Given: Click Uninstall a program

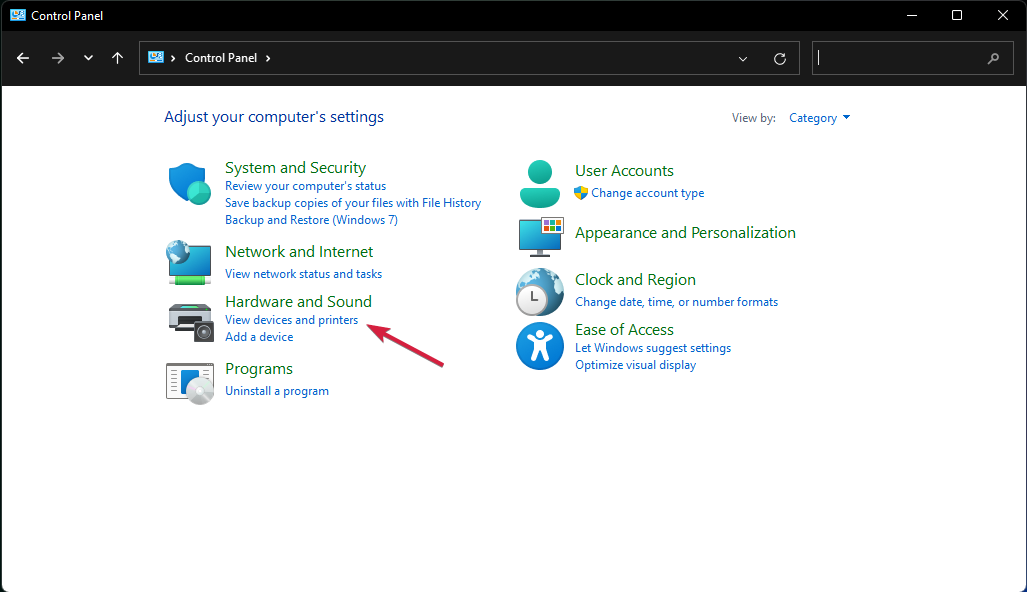Looking at the screenshot, I should 276,391.
